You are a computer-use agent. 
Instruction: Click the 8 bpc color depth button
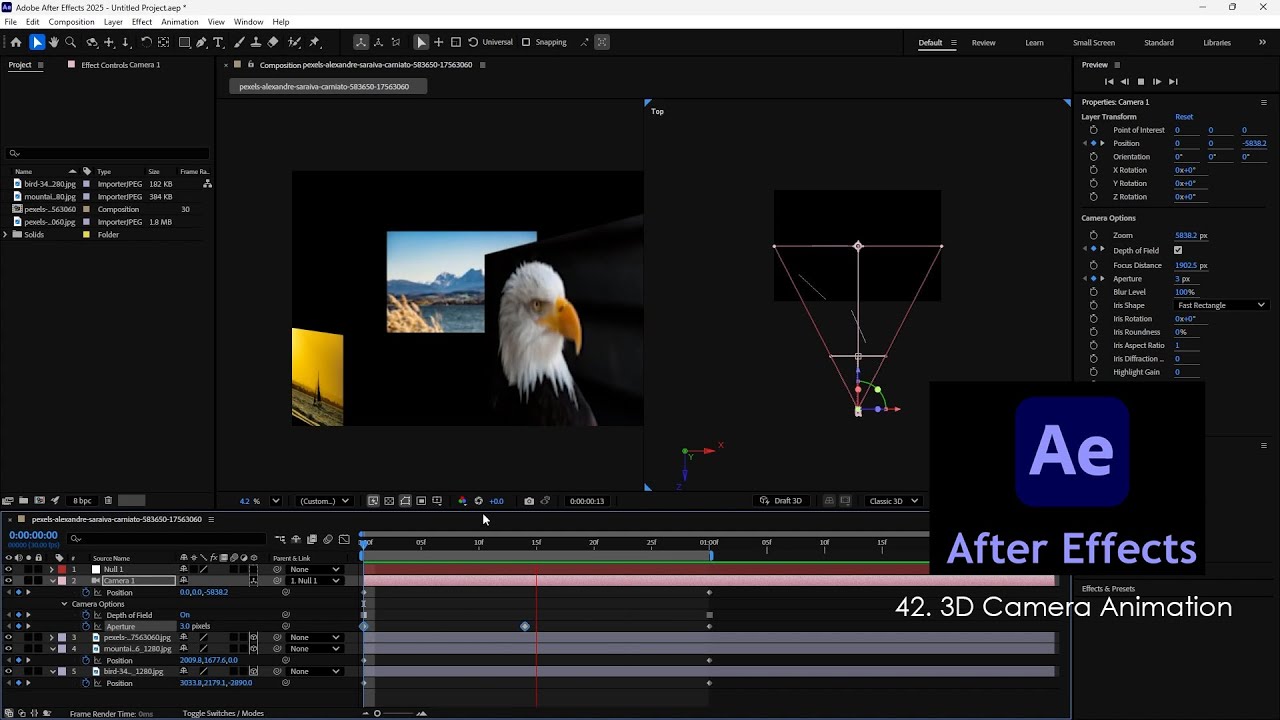point(82,500)
